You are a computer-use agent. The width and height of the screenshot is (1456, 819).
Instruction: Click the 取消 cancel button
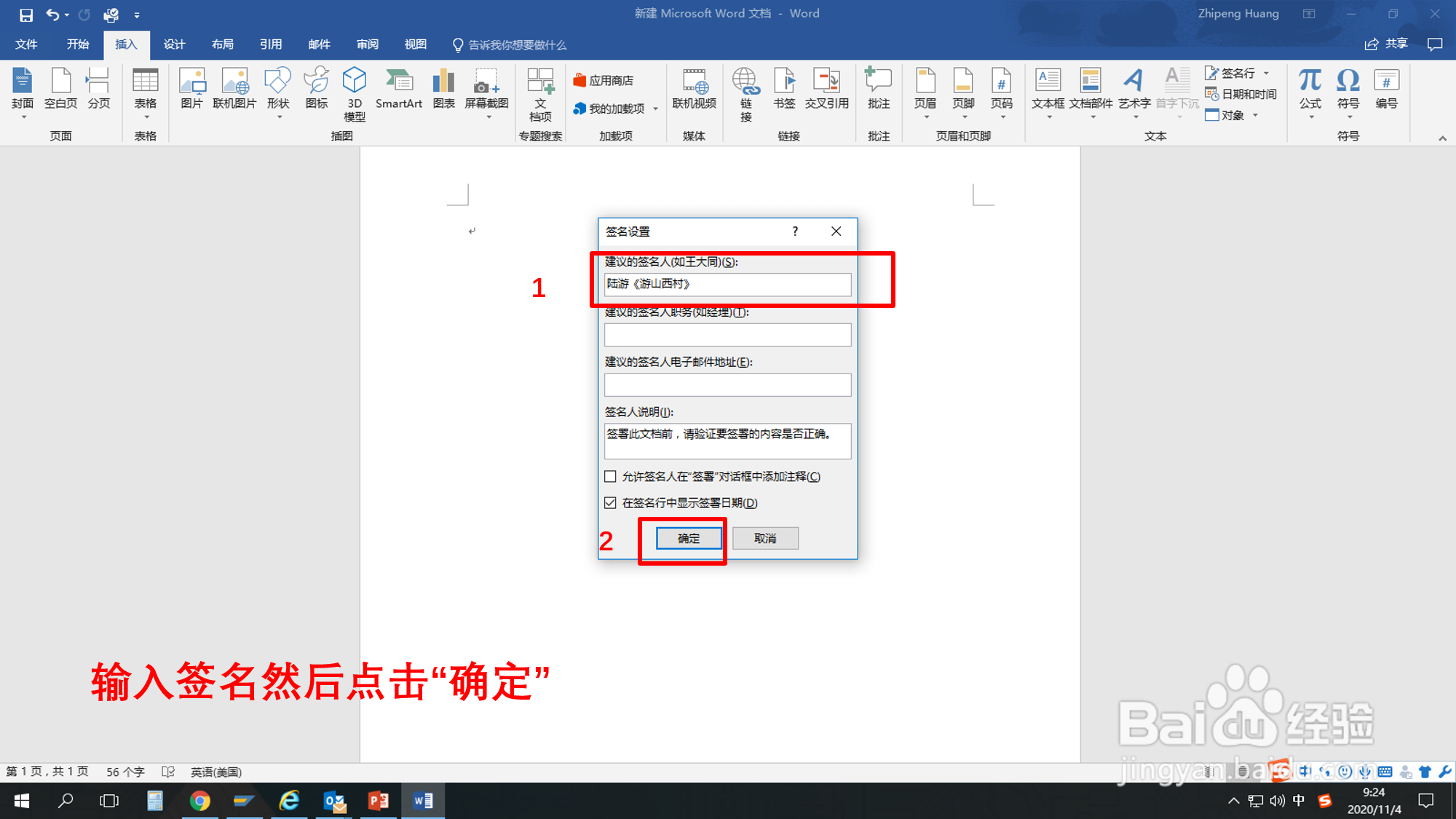tap(765, 538)
